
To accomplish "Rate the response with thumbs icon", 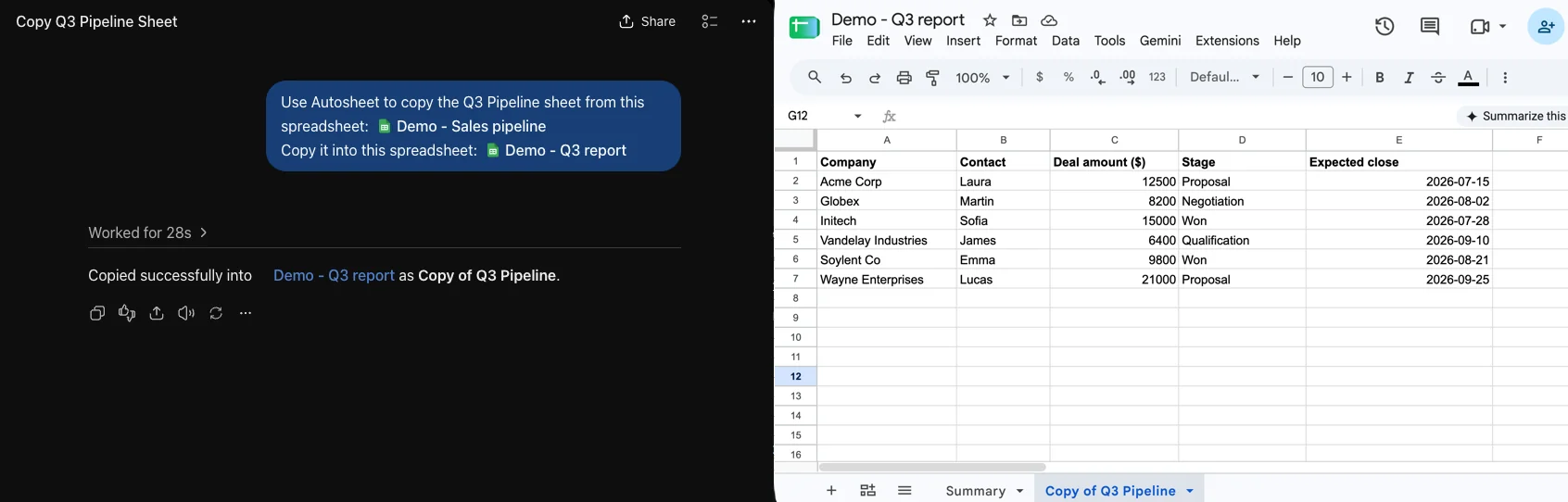I will [127, 313].
